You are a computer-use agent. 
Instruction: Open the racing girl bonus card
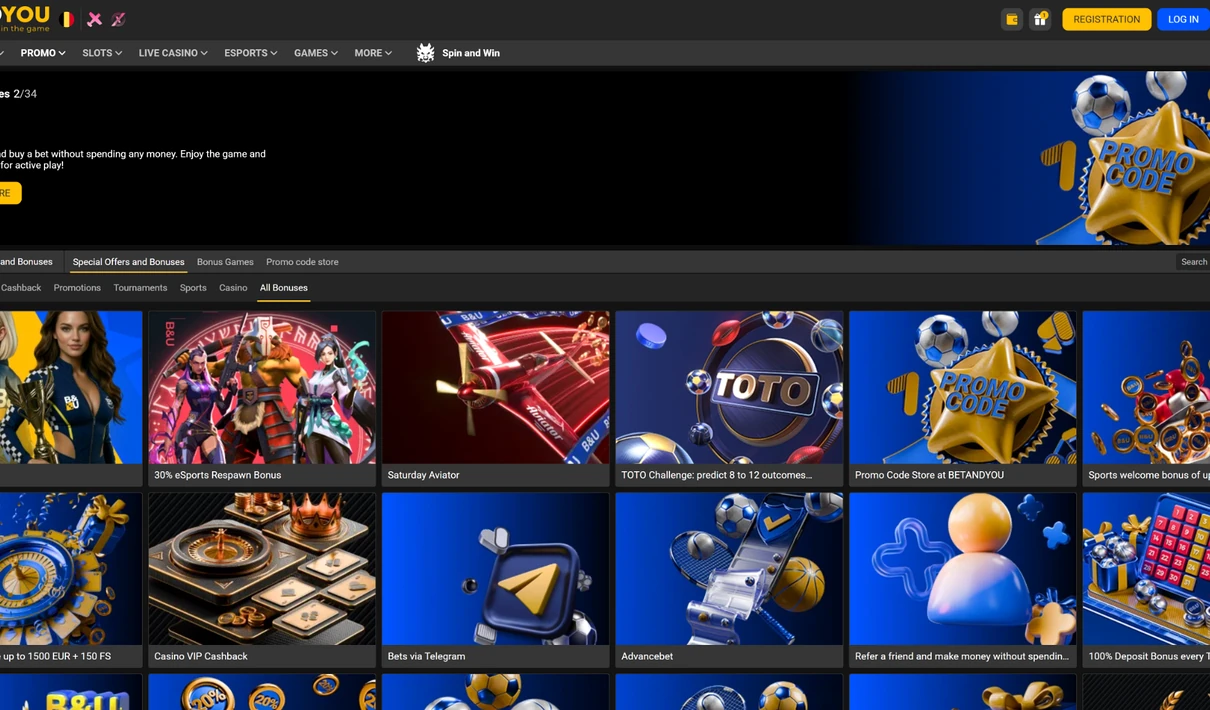click(71, 398)
